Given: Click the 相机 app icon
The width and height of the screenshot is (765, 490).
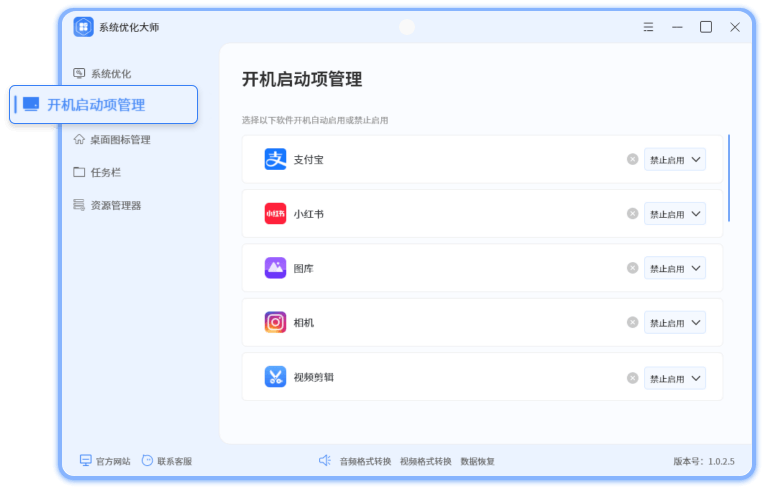Looking at the screenshot, I should point(275,322).
